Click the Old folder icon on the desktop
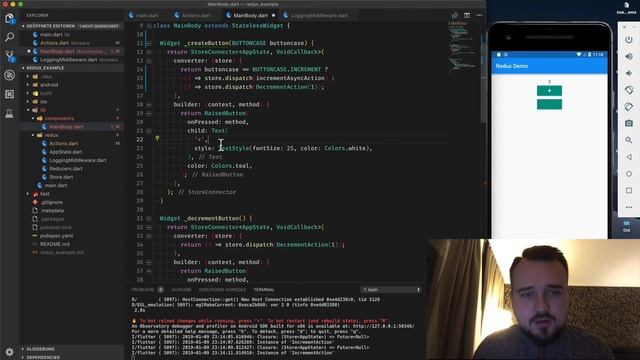This screenshot has height=360, width=640. point(626,224)
